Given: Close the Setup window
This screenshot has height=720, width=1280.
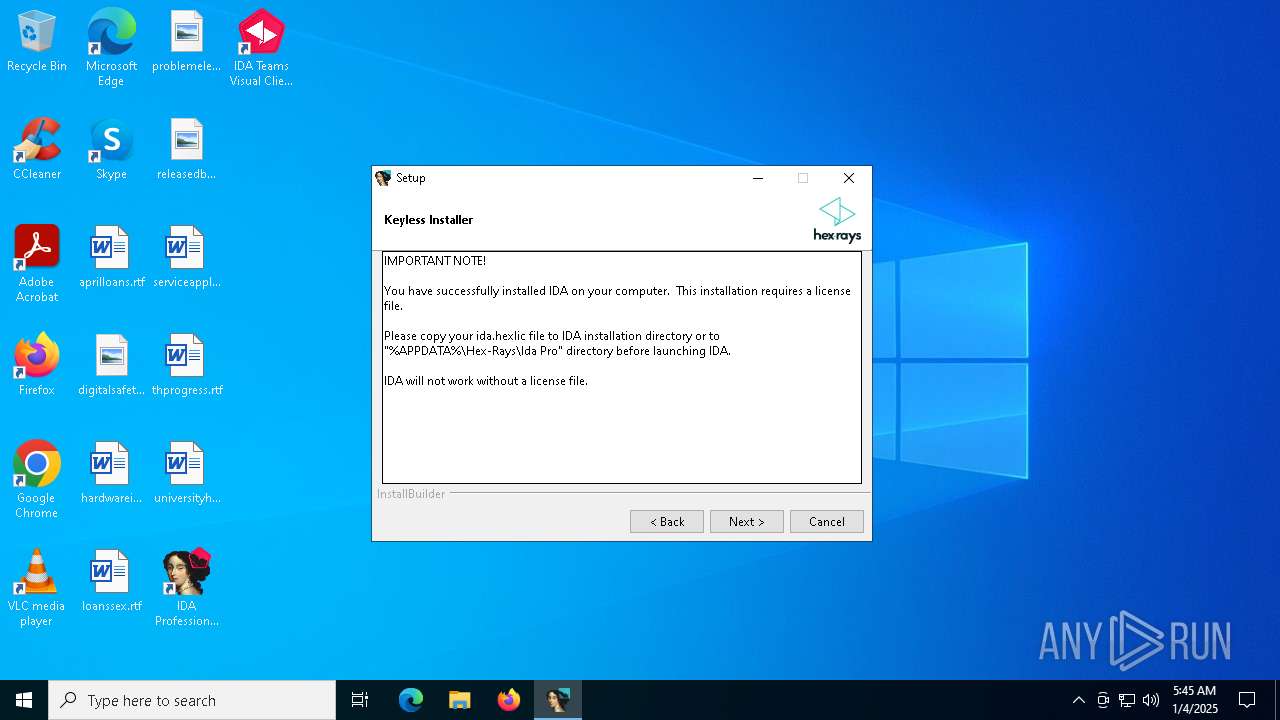Looking at the screenshot, I should point(849,178).
